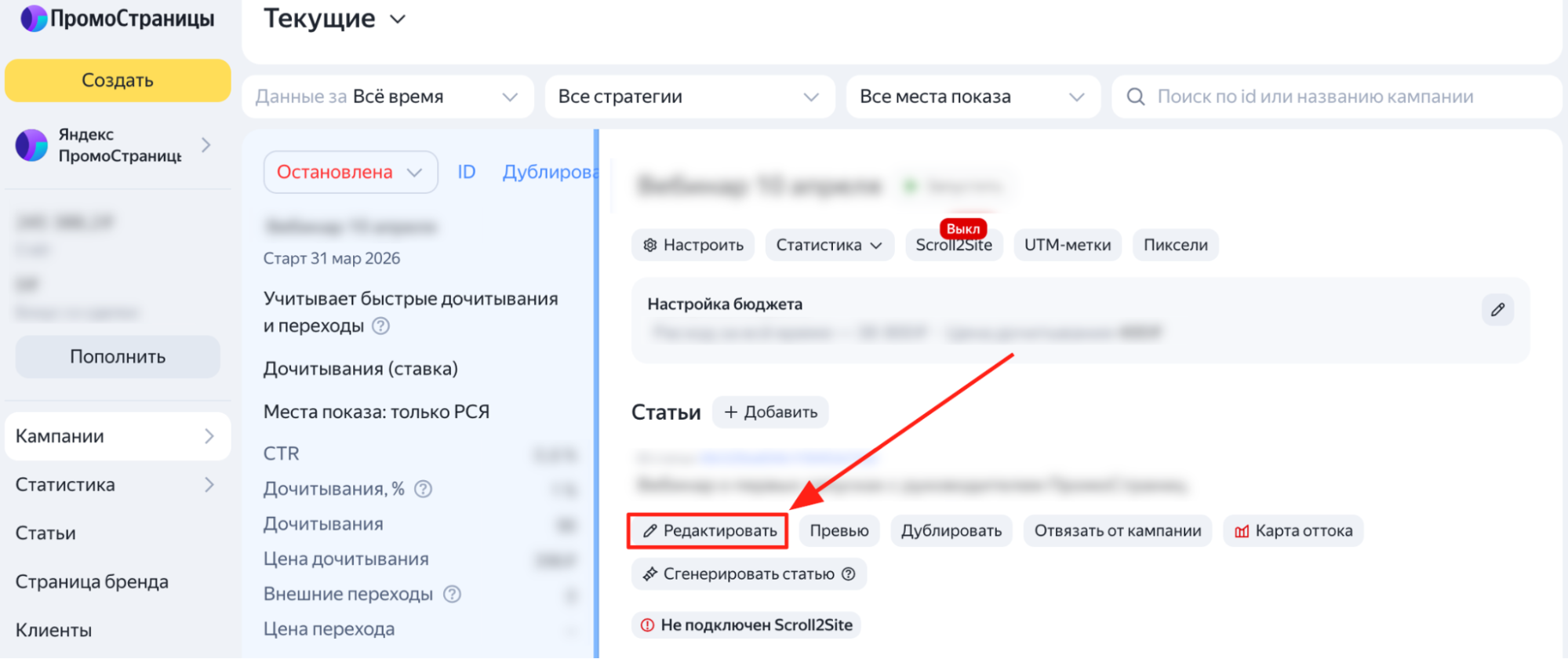Screen dimensions: 1568x659
Task: Click the Старт 31 мар 2026 text
Action: point(332,258)
